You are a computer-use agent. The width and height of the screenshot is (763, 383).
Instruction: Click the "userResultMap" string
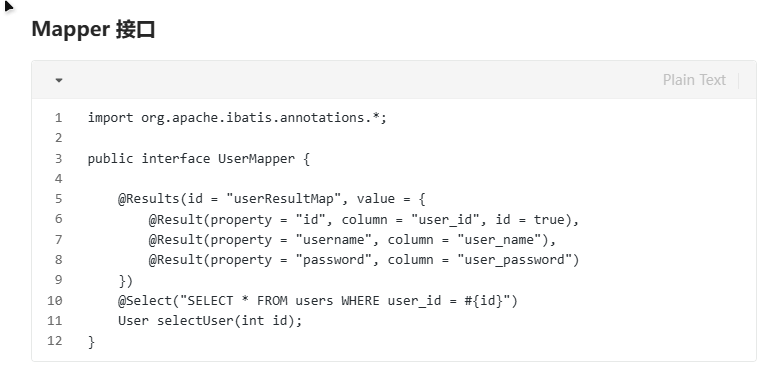(x=284, y=199)
